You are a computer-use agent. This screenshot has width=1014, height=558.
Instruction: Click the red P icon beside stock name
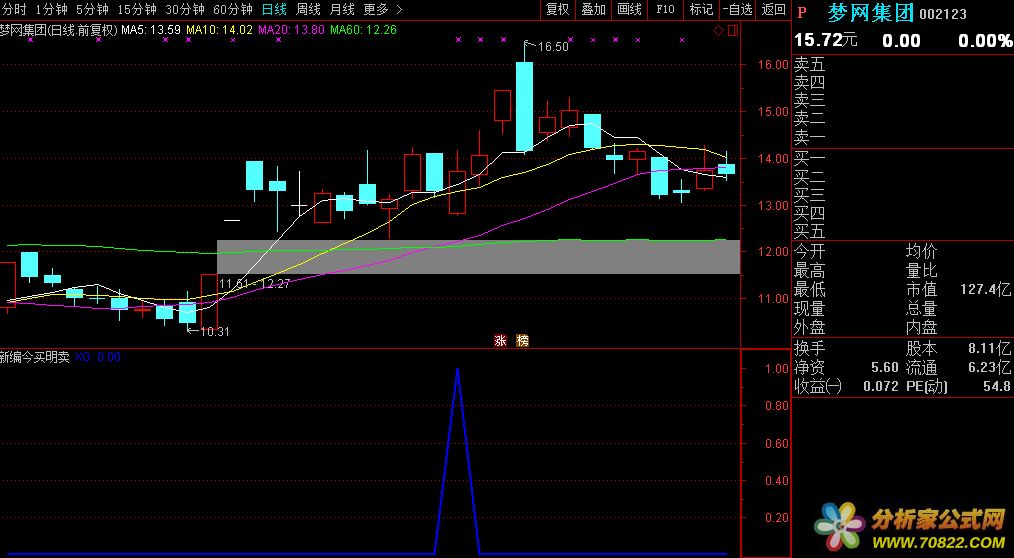[x=802, y=12]
